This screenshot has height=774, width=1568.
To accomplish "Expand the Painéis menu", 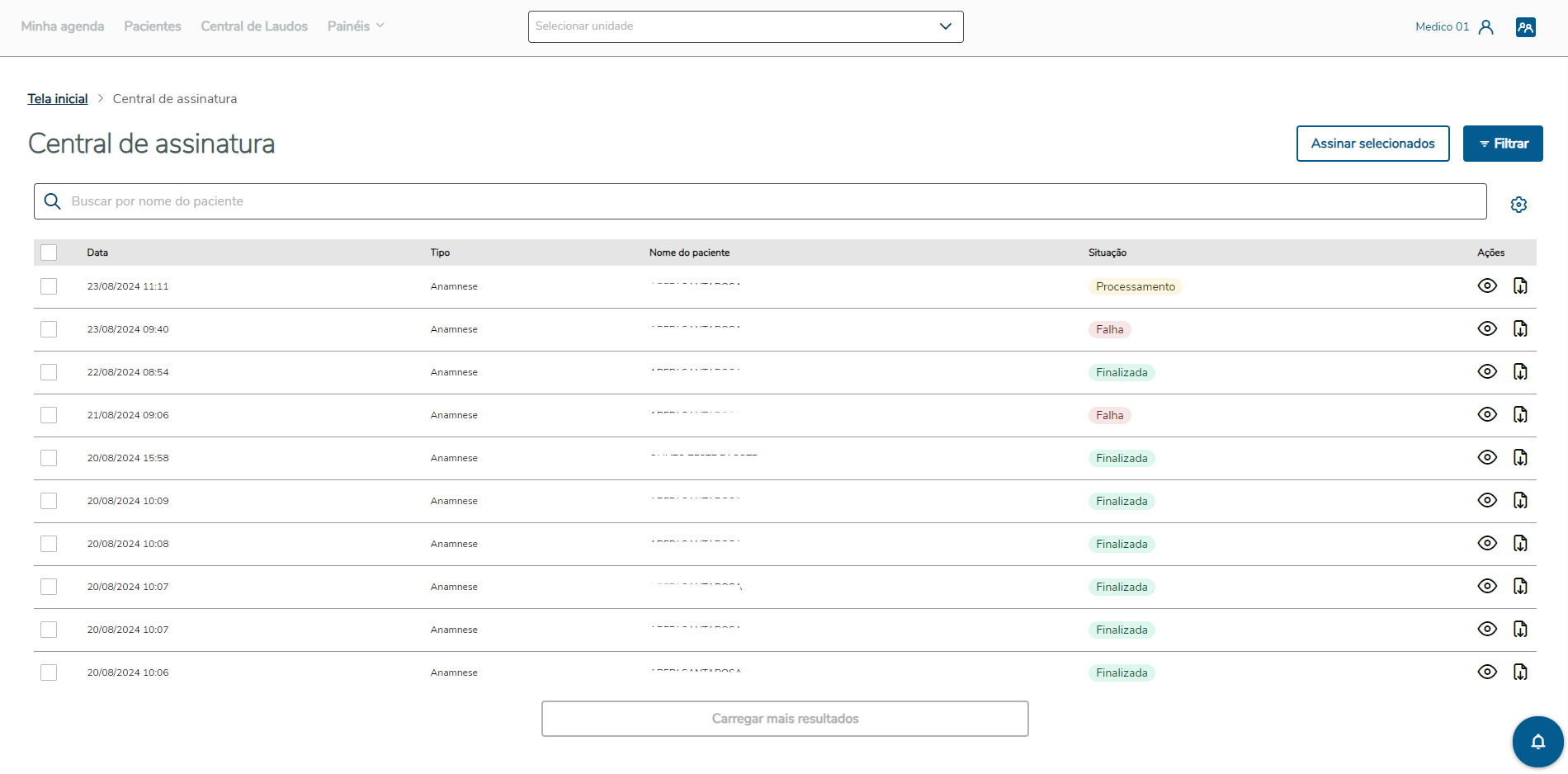I will tap(356, 26).
